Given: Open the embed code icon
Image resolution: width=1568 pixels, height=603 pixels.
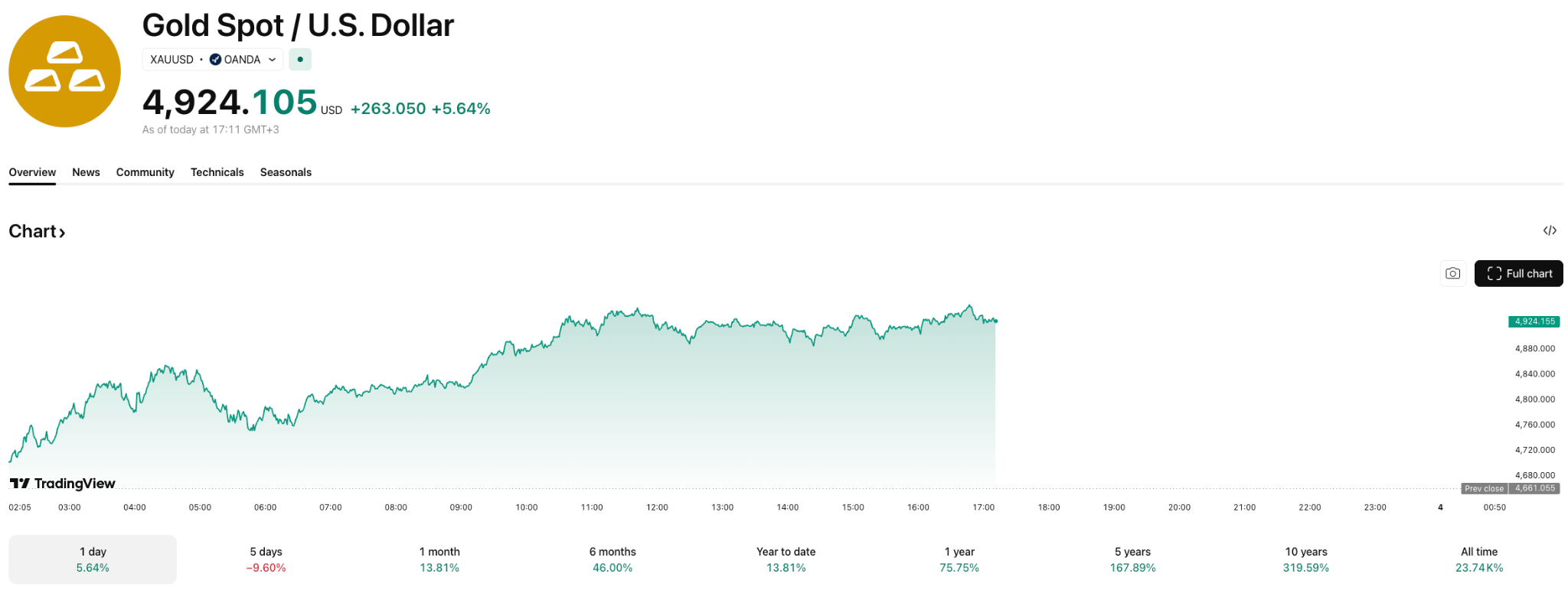Looking at the screenshot, I should pos(1550,230).
